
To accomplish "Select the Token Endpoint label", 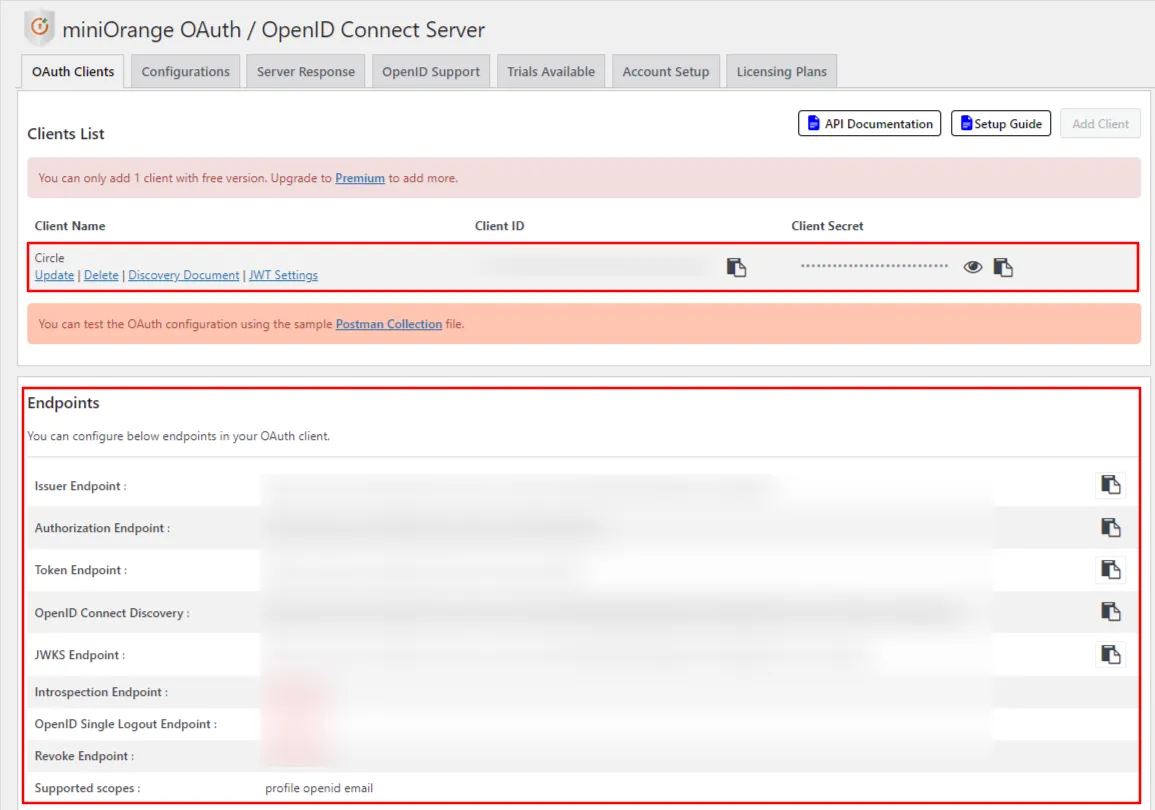I will pyautogui.click(x=81, y=570).
